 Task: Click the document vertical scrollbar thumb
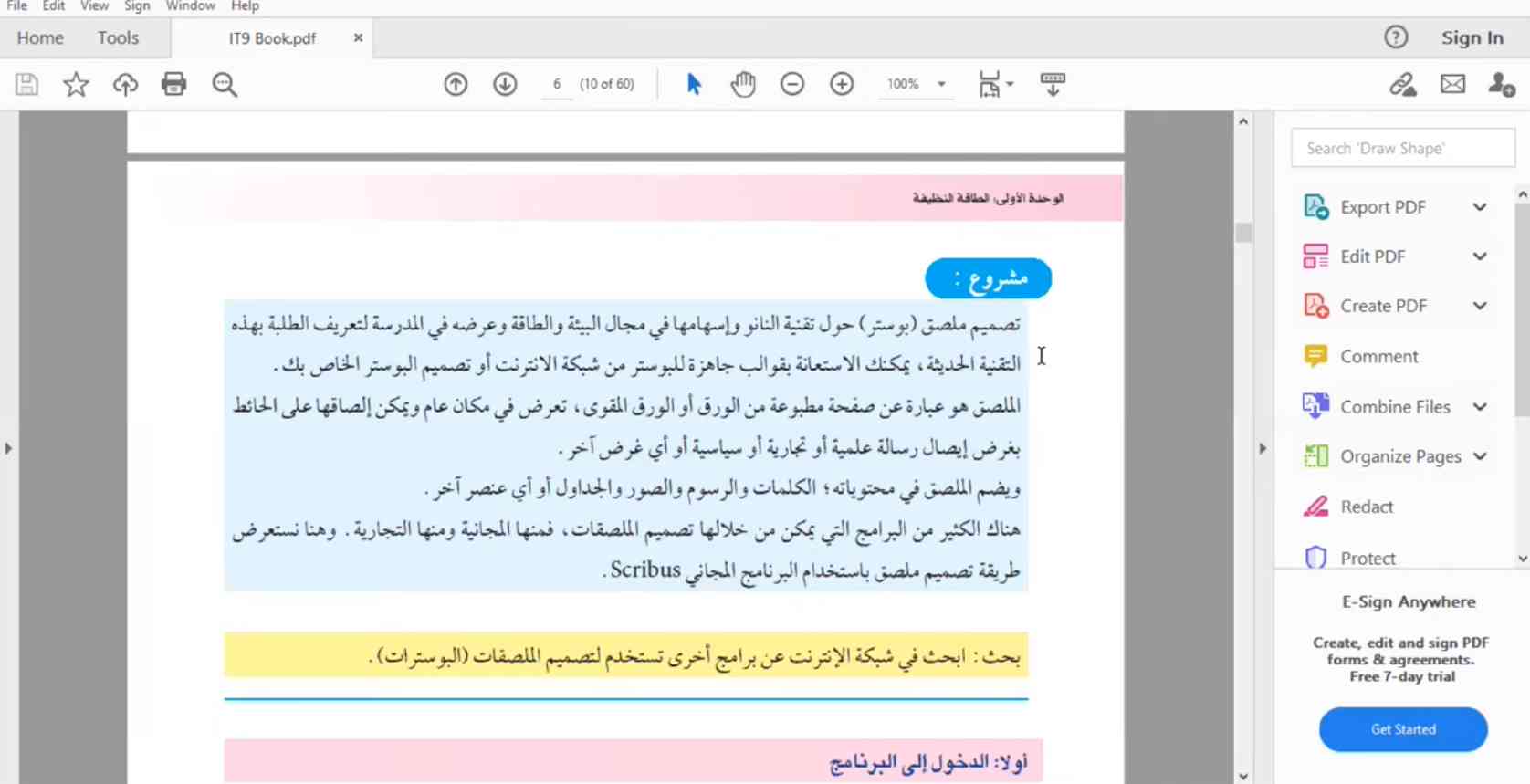point(1243,232)
